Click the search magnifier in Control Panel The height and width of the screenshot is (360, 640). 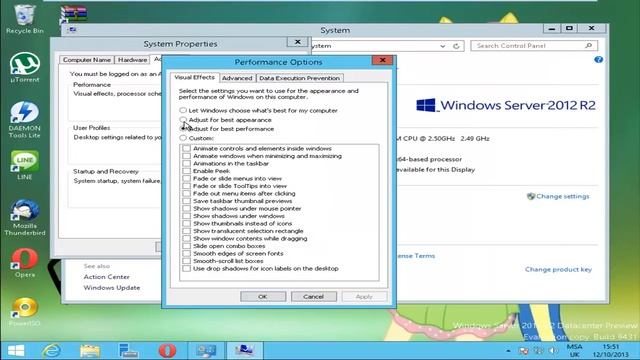click(588, 46)
